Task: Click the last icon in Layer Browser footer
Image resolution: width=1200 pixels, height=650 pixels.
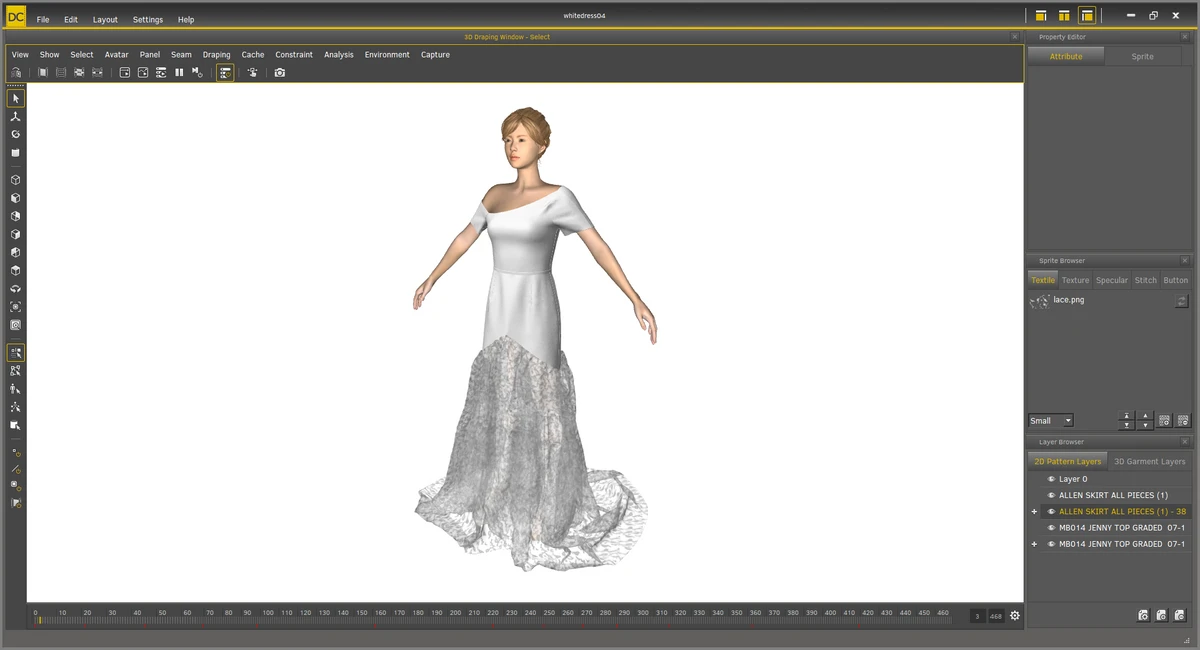Action: click(1180, 616)
